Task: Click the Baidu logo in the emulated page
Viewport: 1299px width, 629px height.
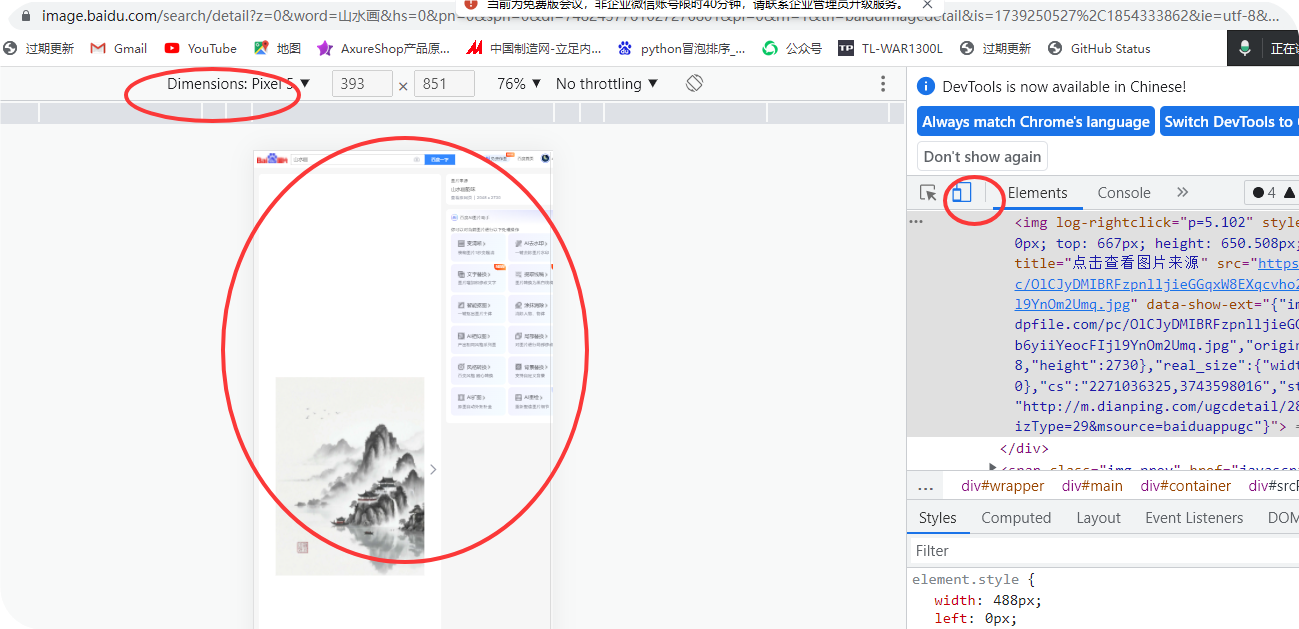Action: coord(272,159)
